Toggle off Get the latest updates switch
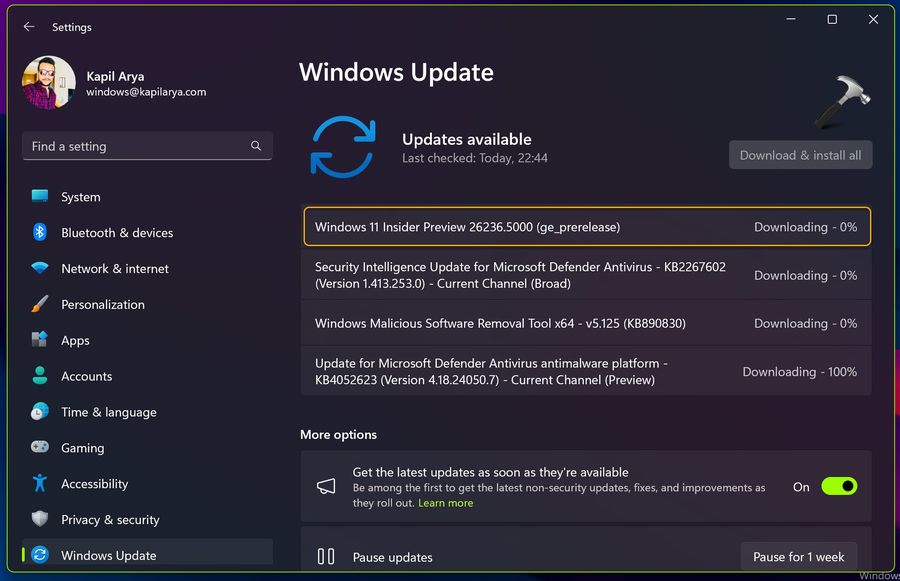The image size is (900, 581). point(839,486)
